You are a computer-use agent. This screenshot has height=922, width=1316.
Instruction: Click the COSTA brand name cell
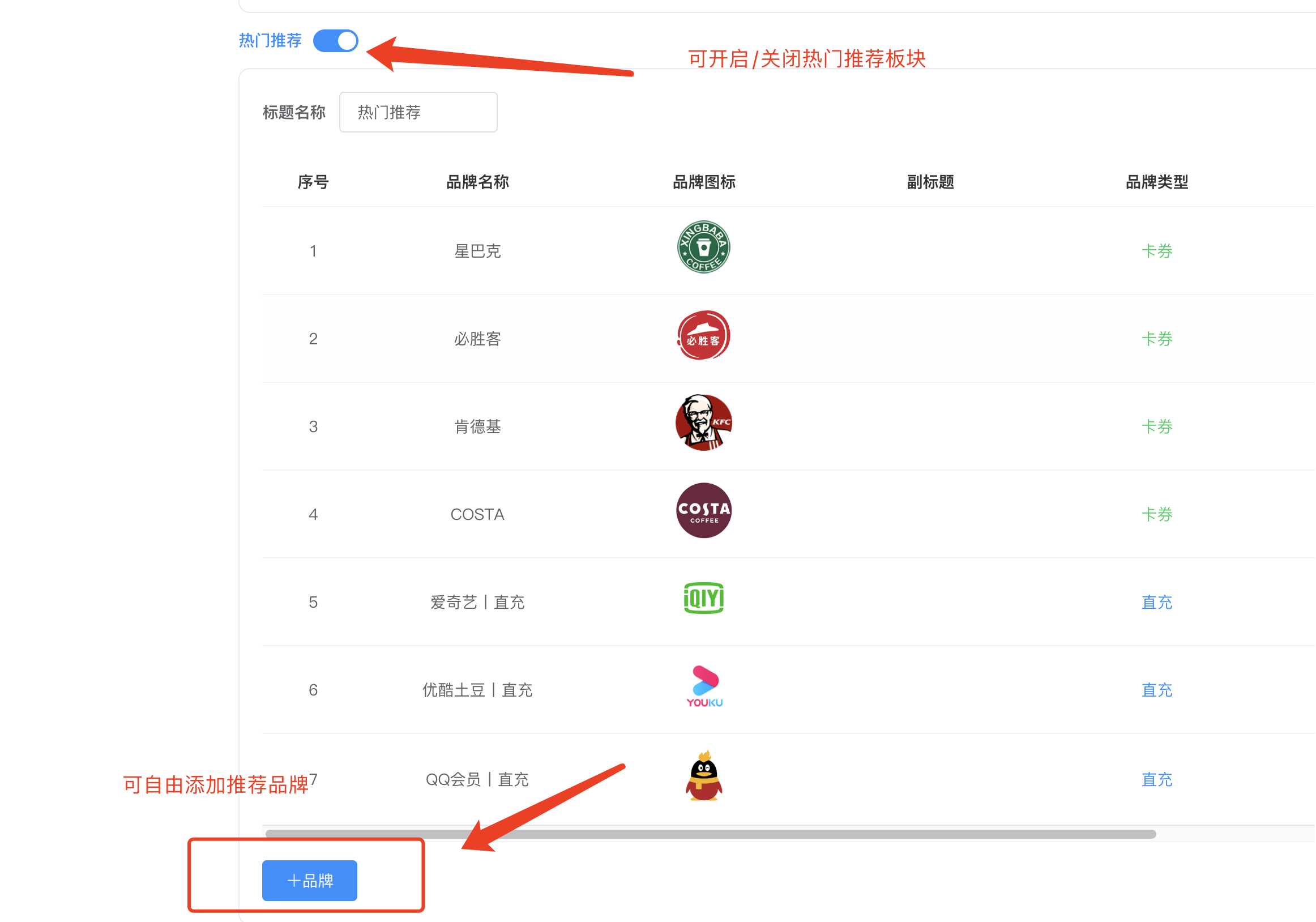(x=477, y=514)
